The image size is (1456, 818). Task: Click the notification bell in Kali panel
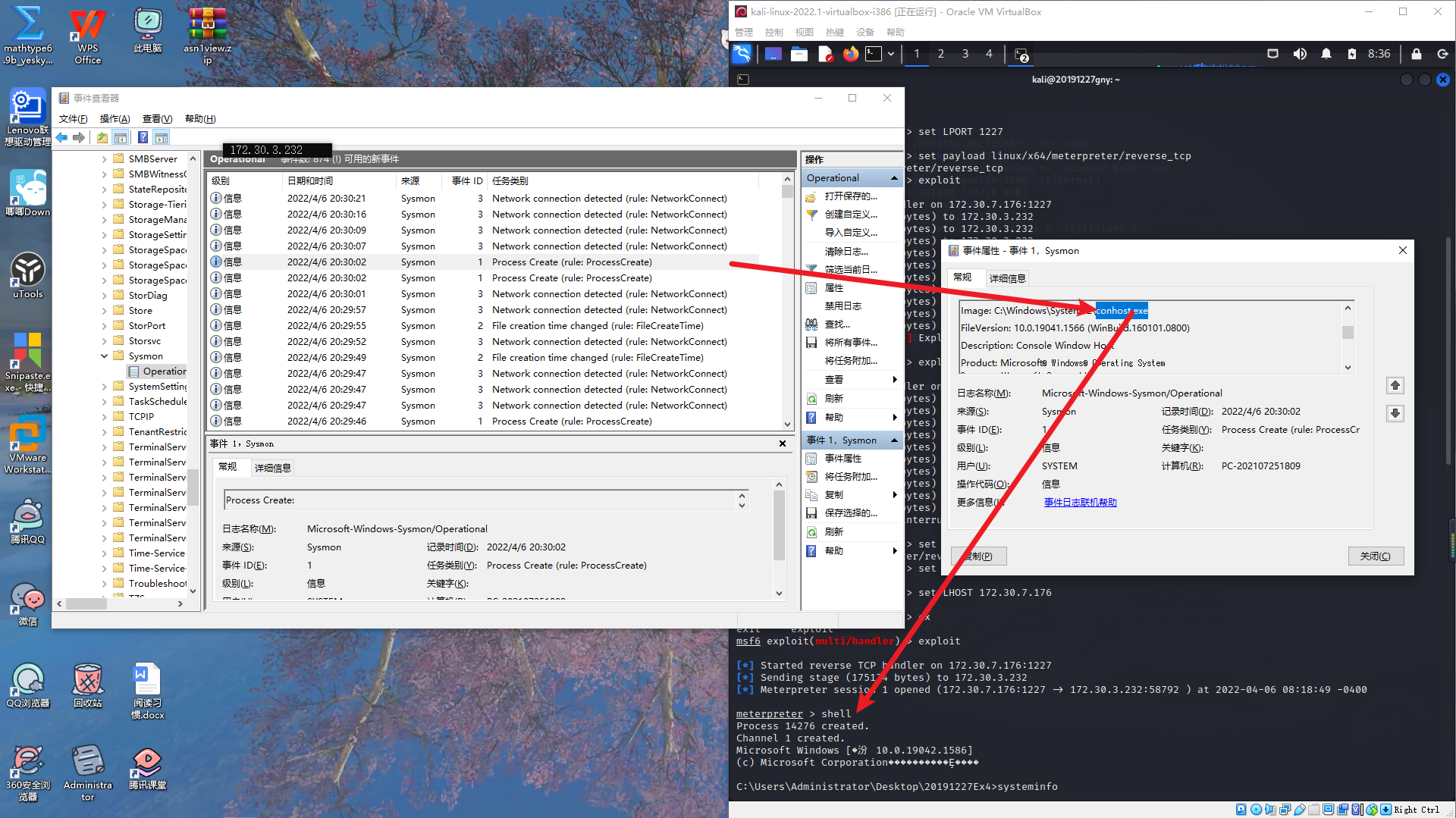pyautogui.click(x=1326, y=54)
